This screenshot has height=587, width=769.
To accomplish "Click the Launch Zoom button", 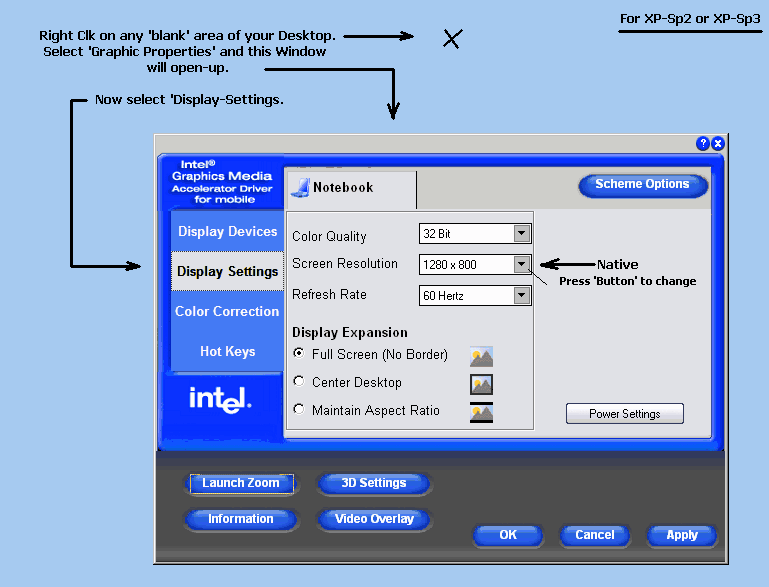I will click(x=241, y=483).
